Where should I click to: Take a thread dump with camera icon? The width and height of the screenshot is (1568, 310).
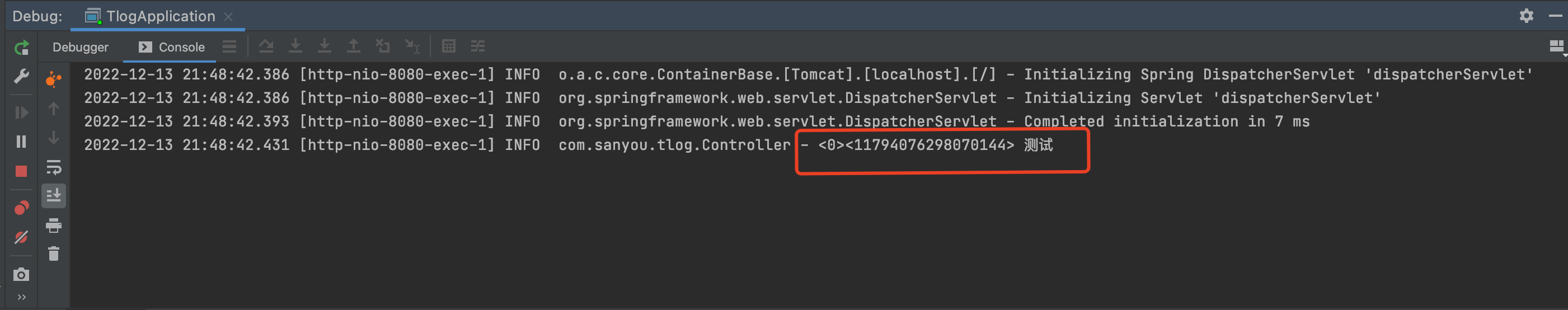21,275
